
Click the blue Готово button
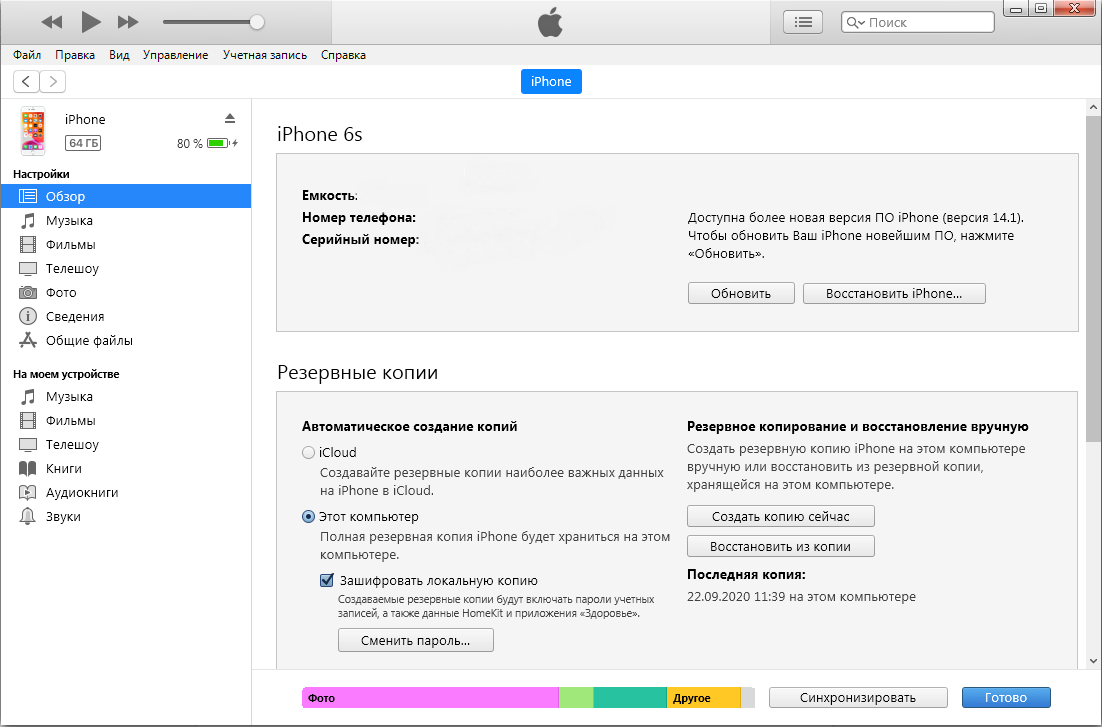click(1006, 697)
